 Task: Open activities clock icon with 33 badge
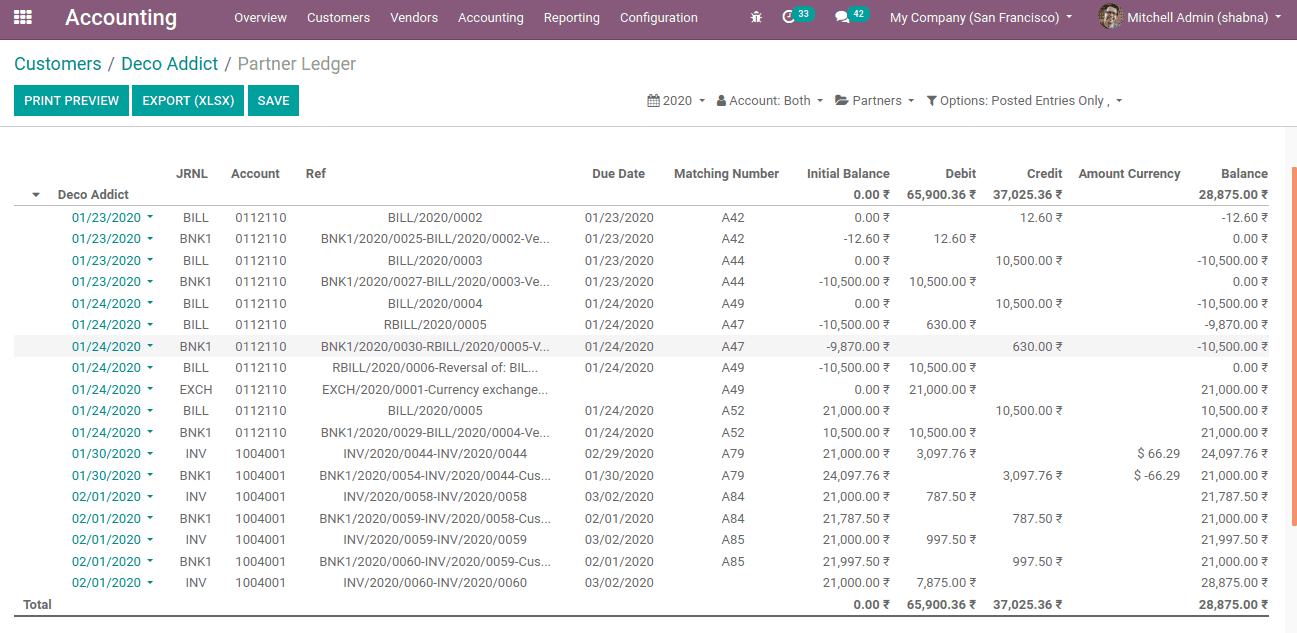click(x=798, y=16)
